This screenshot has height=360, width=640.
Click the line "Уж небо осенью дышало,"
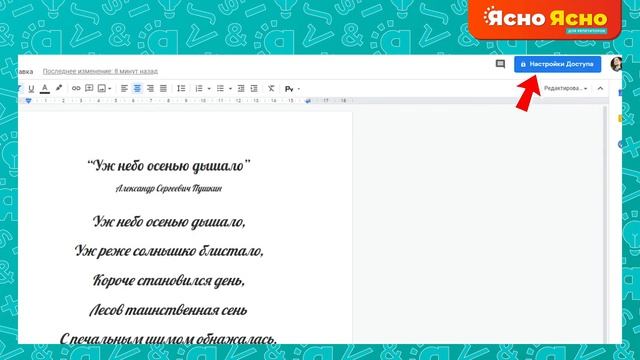pyautogui.click(x=169, y=222)
